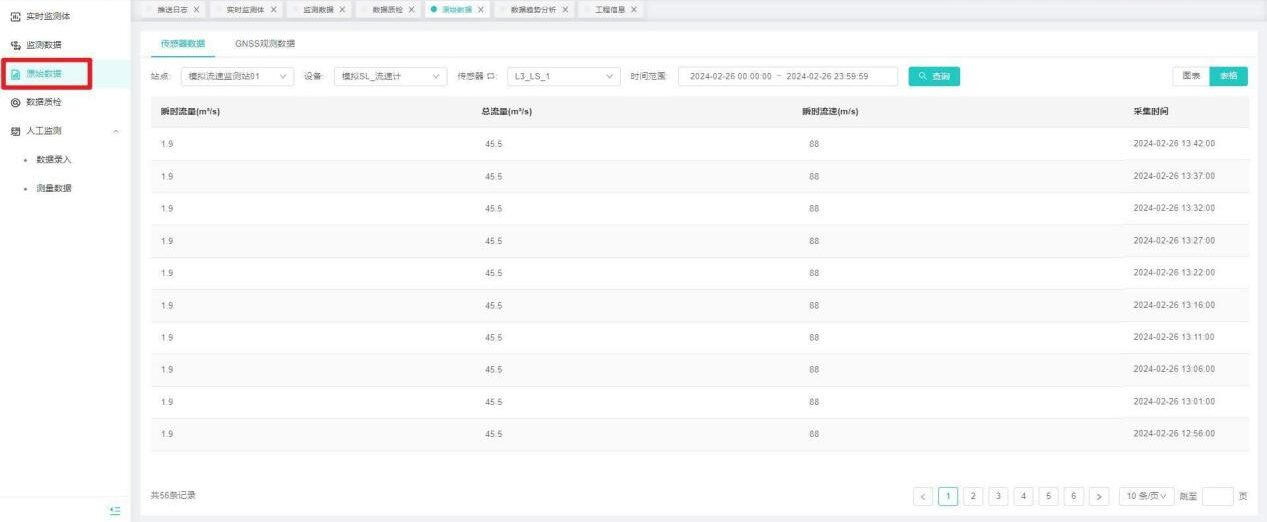
Task: Go to next page arrow
Action: [1099, 497]
